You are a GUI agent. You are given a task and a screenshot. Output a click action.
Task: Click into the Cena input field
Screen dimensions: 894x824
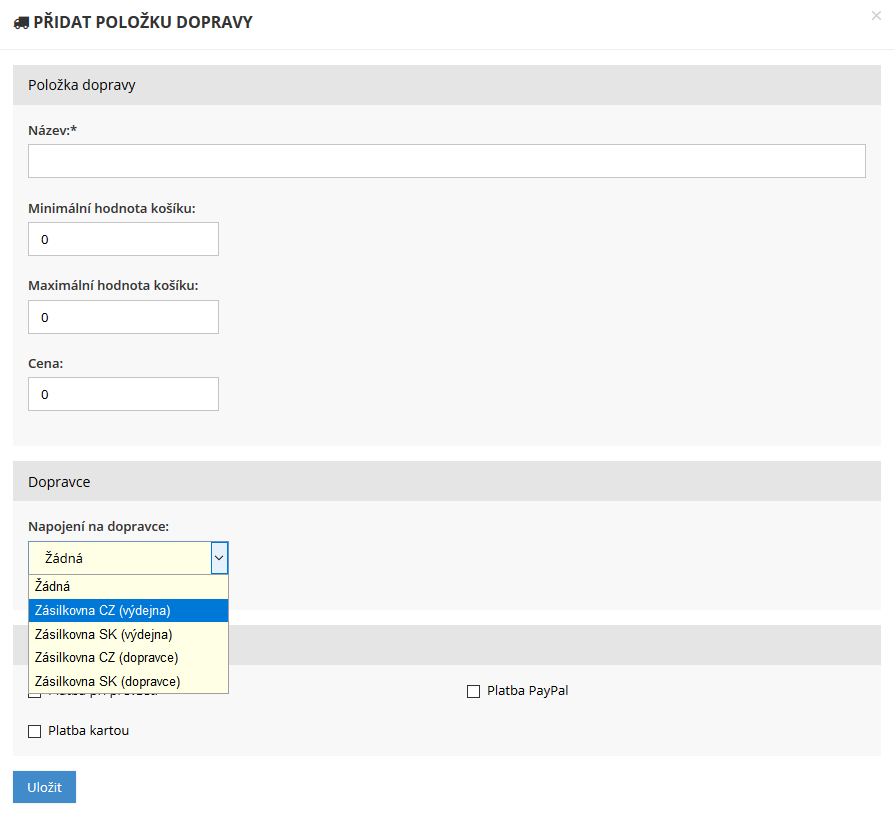click(x=123, y=394)
